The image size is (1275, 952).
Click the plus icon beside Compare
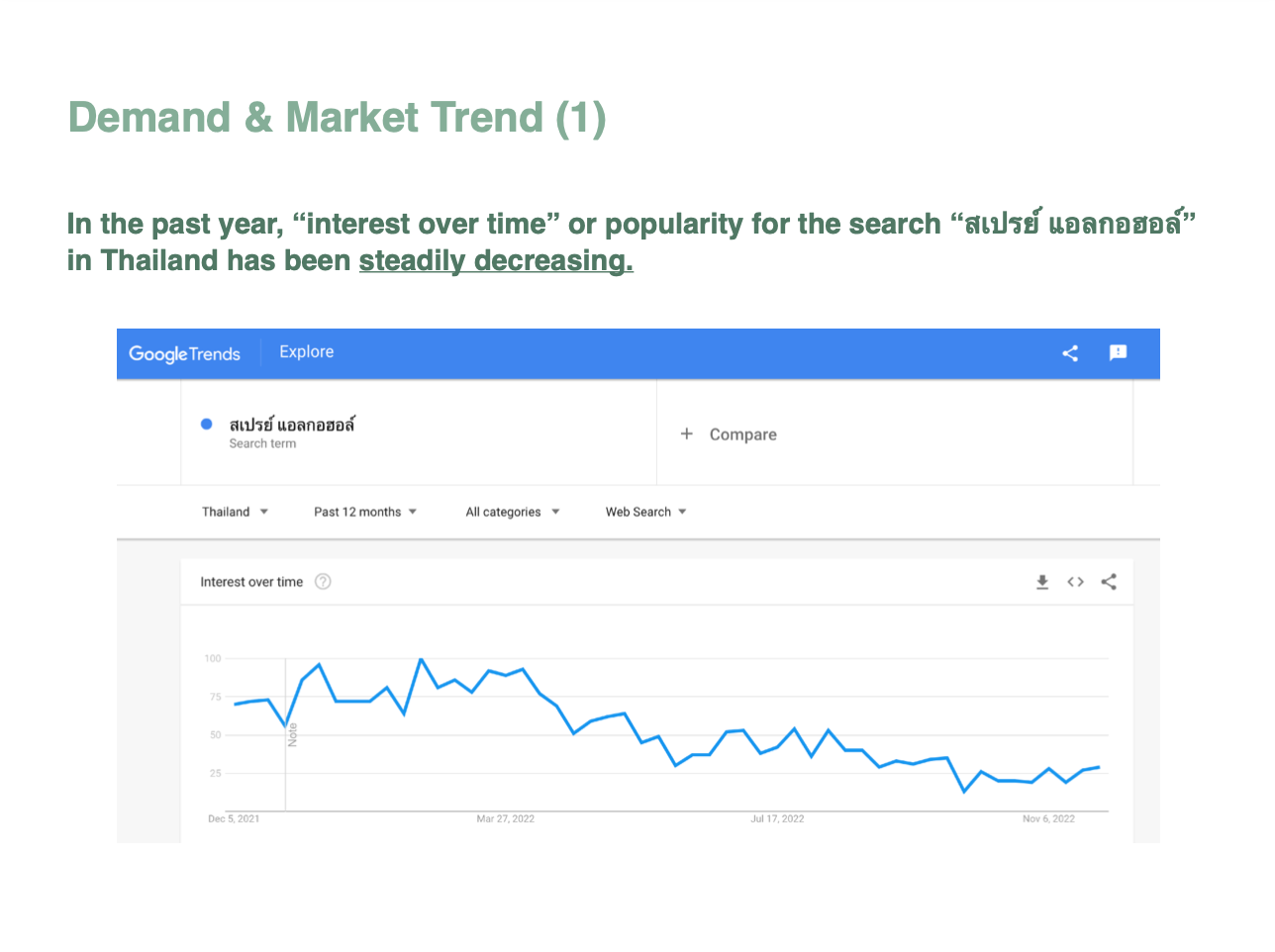tap(686, 433)
